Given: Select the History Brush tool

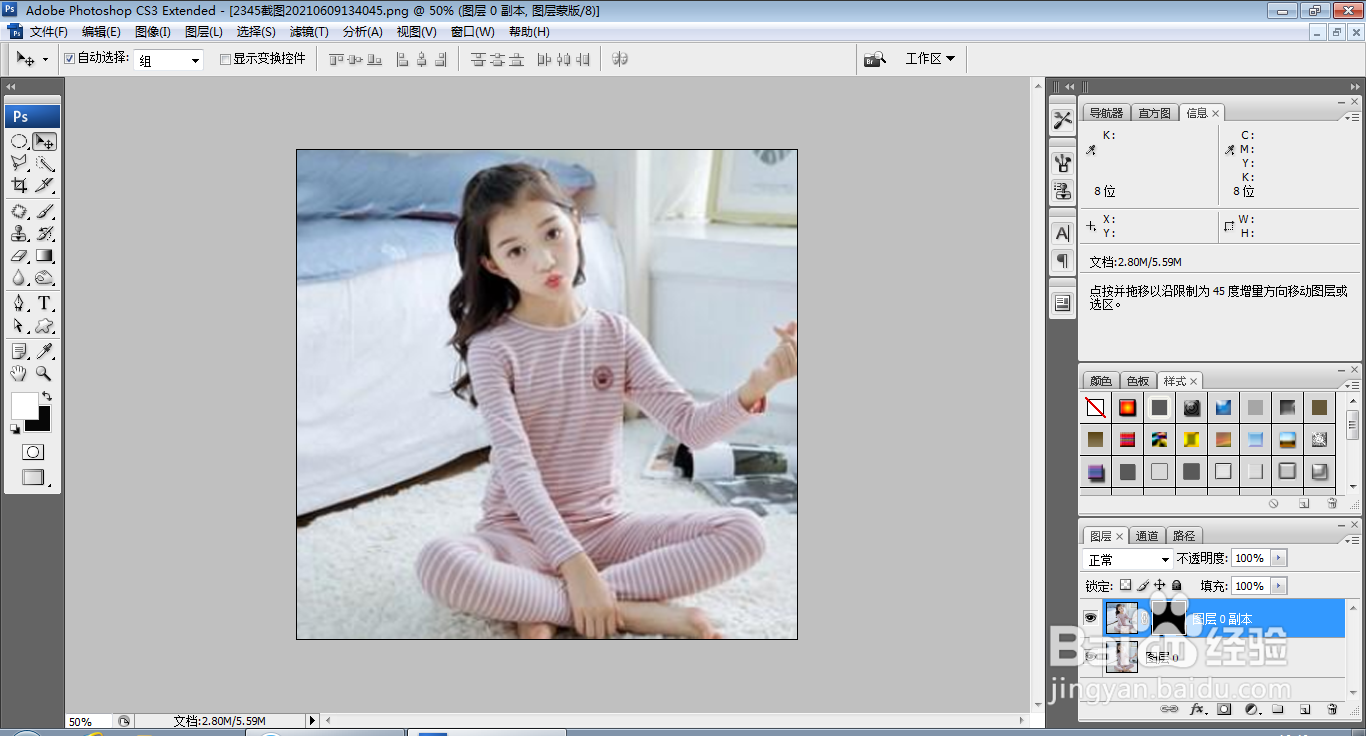Looking at the screenshot, I should pyautogui.click(x=44, y=234).
